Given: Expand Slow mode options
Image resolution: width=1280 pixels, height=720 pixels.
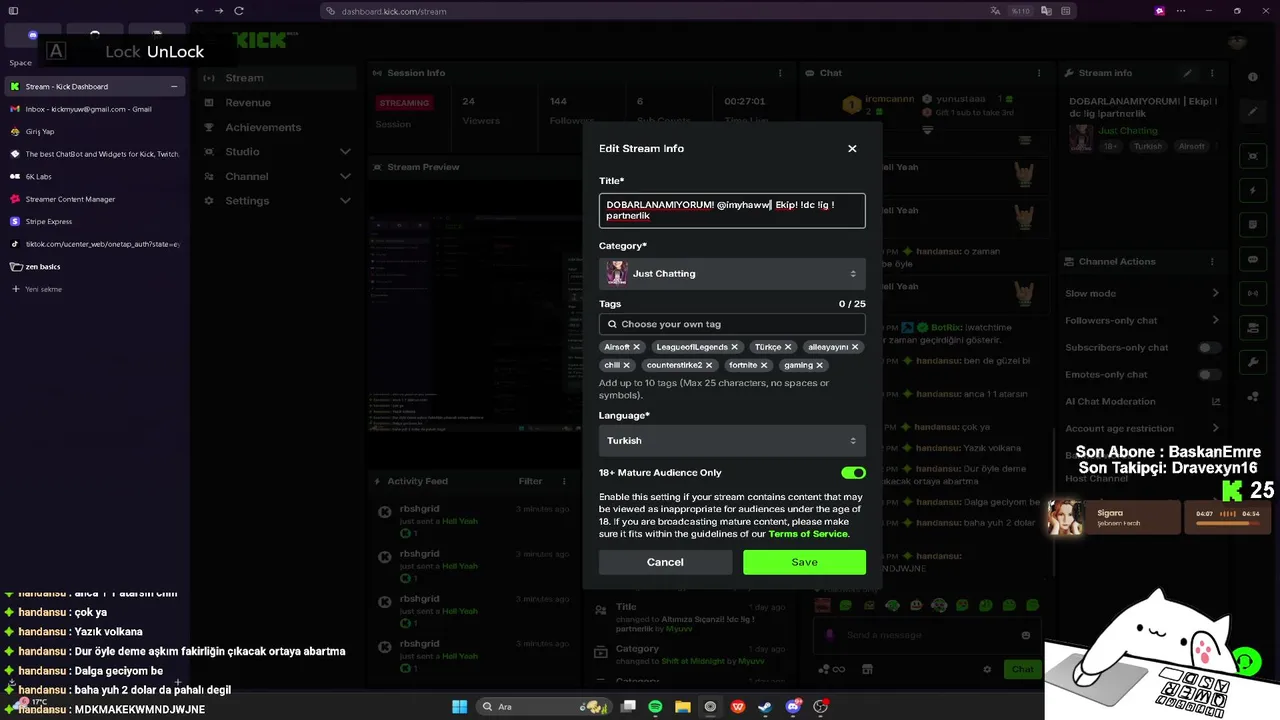Looking at the screenshot, I should (x=1215, y=293).
